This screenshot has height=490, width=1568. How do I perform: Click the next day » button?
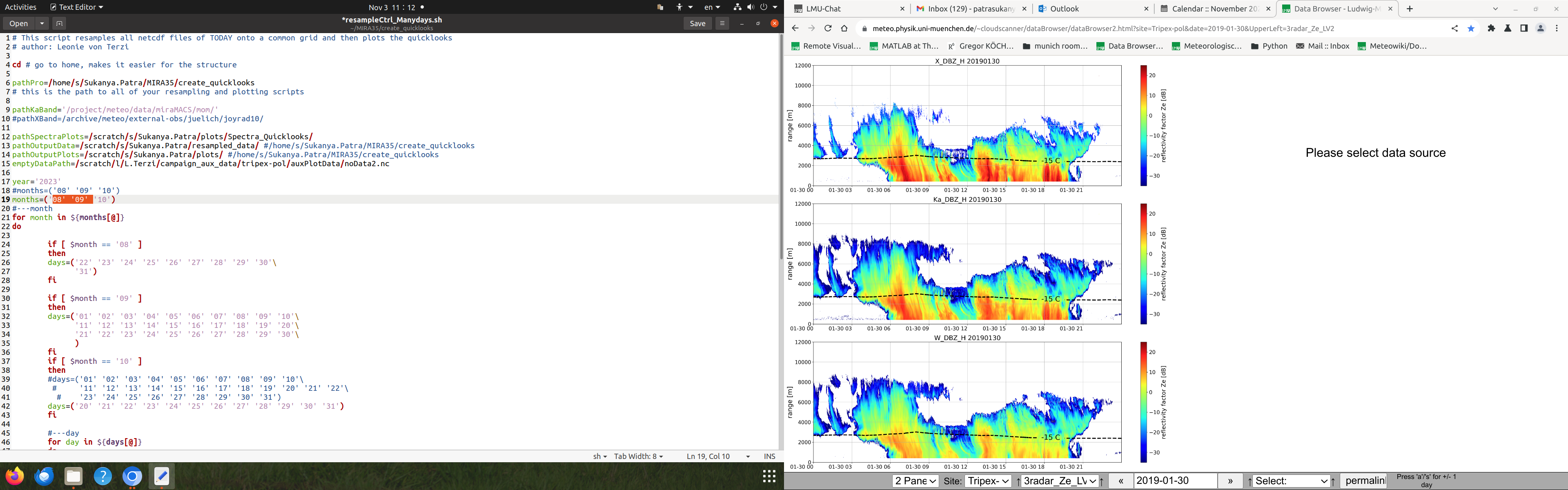1230,481
